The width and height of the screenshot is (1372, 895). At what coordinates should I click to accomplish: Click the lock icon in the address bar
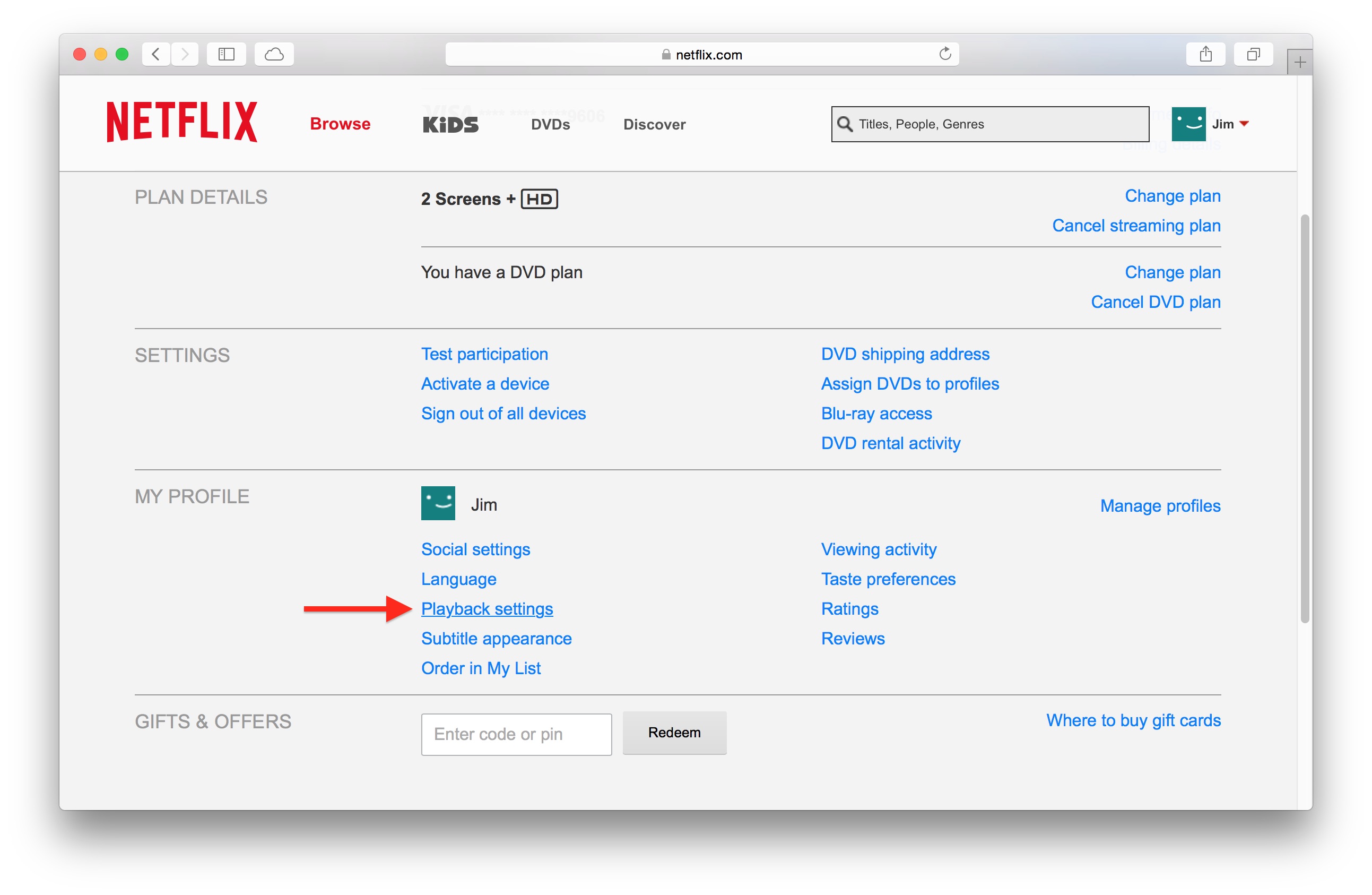click(x=666, y=54)
